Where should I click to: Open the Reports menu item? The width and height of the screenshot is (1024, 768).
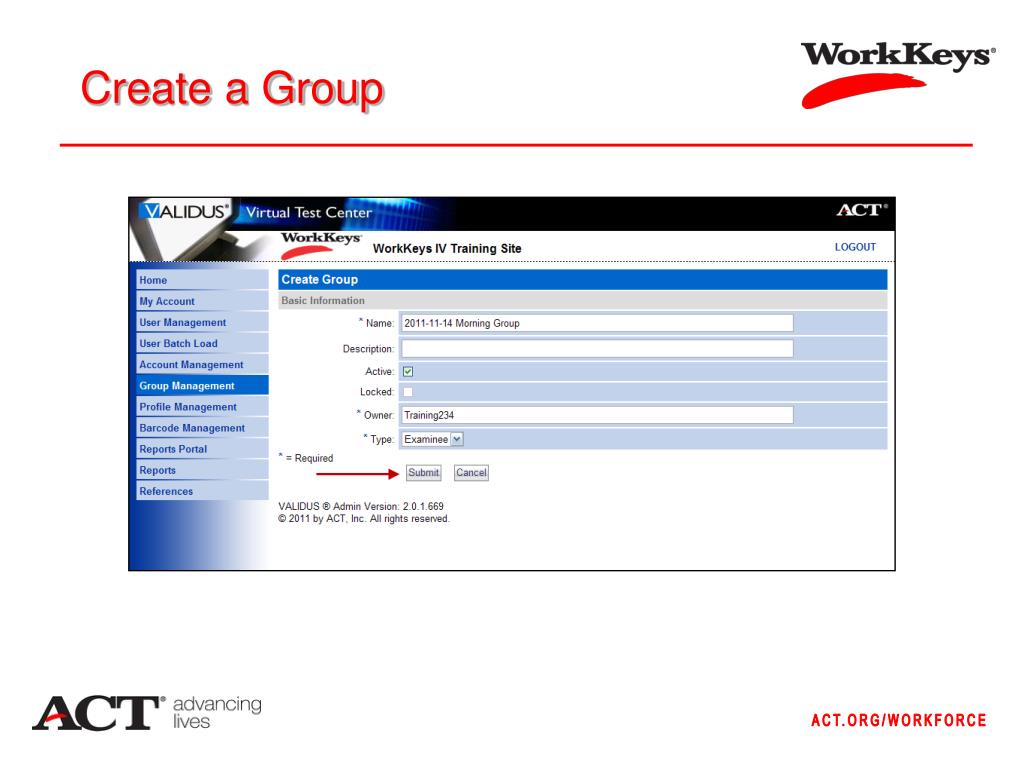tap(202, 470)
